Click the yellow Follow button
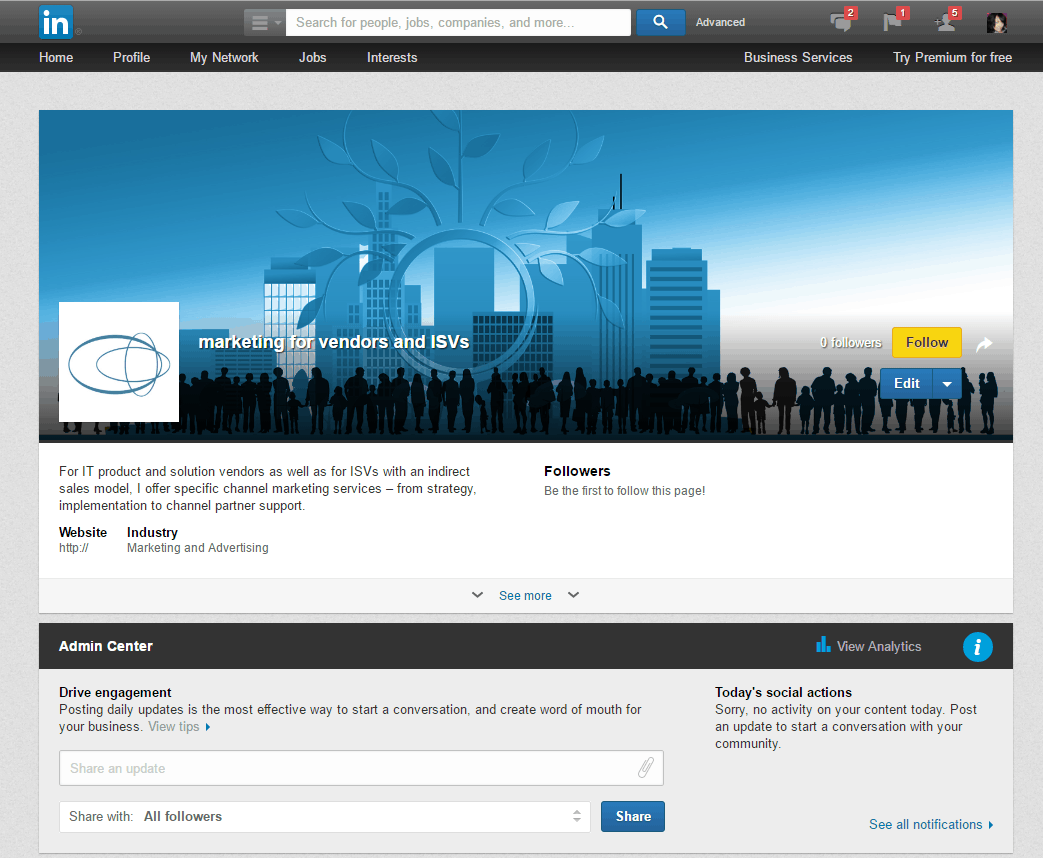This screenshot has width=1043, height=858. click(x=926, y=342)
